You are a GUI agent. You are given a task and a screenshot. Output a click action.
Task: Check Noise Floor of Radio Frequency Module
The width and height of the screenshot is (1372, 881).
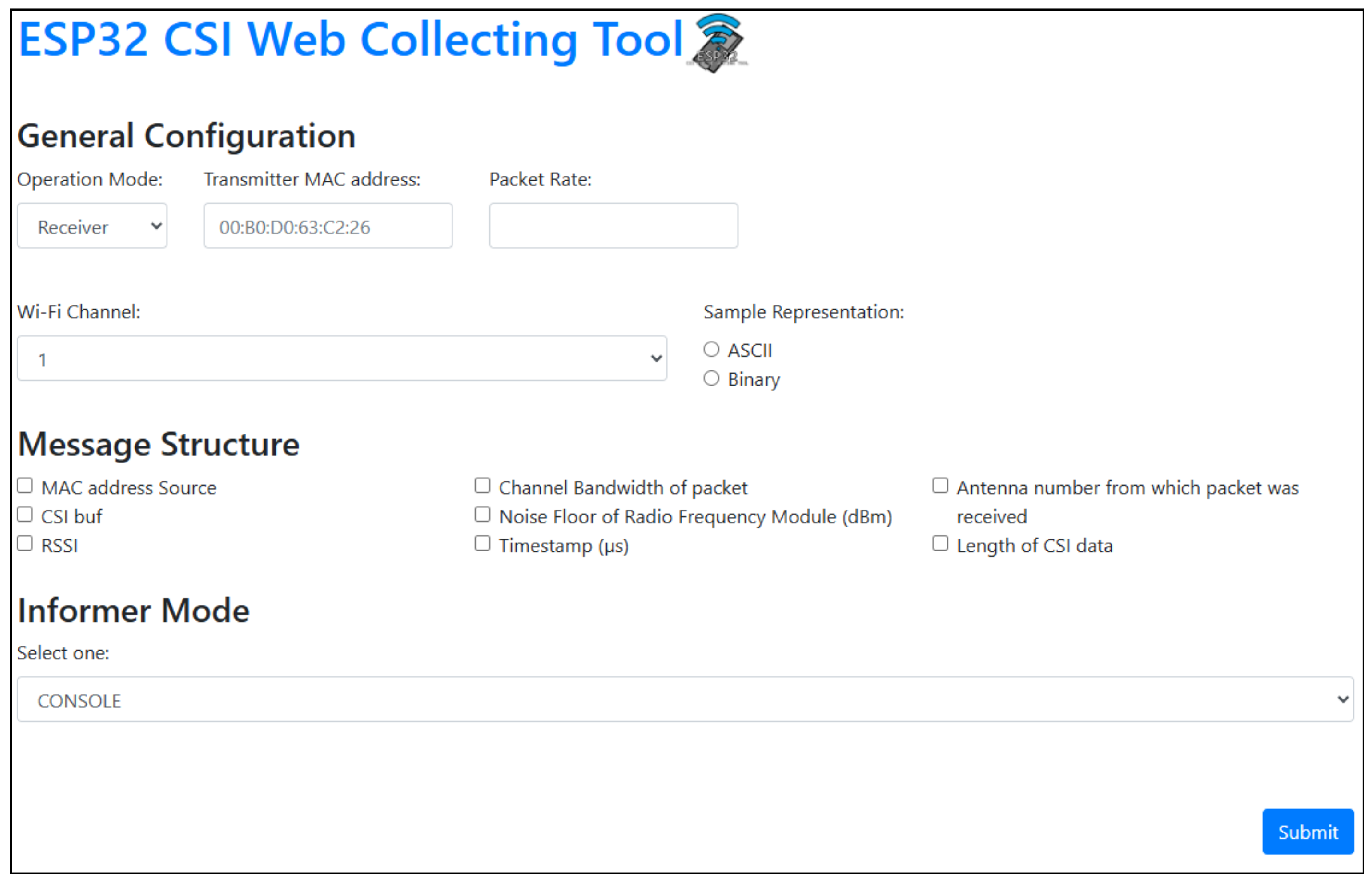pos(482,515)
